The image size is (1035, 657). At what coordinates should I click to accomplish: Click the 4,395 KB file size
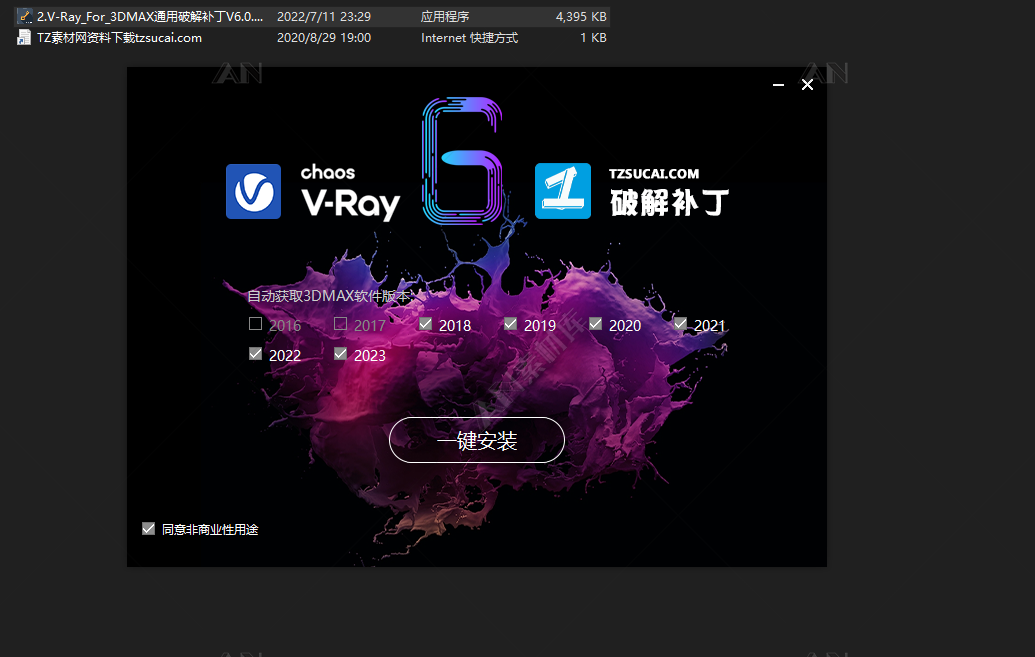pyautogui.click(x=581, y=17)
